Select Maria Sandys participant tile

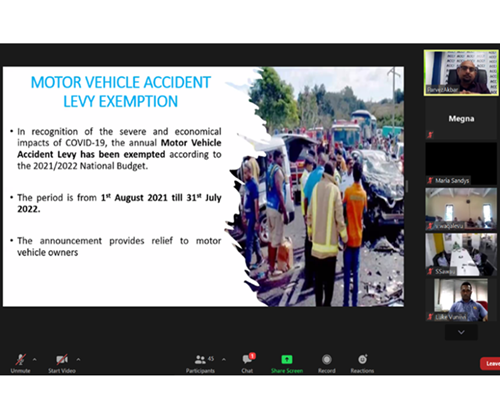tap(461, 163)
